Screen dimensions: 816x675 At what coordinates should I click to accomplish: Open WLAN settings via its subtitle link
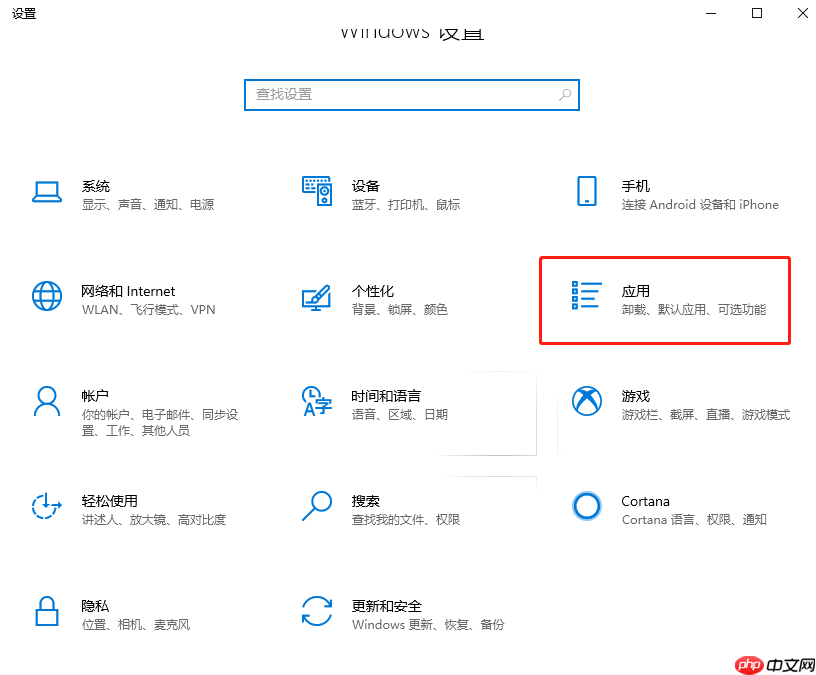pos(94,309)
